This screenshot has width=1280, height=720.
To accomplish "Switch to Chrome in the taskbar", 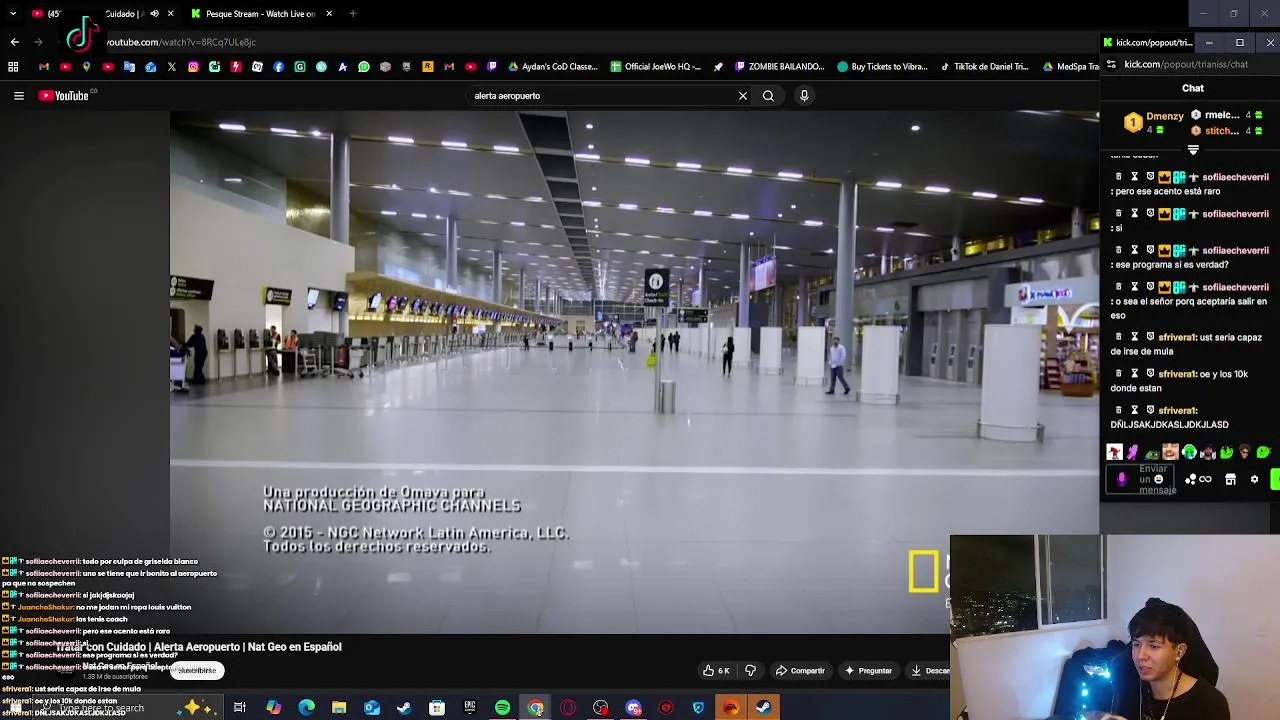I will point(536,708).
